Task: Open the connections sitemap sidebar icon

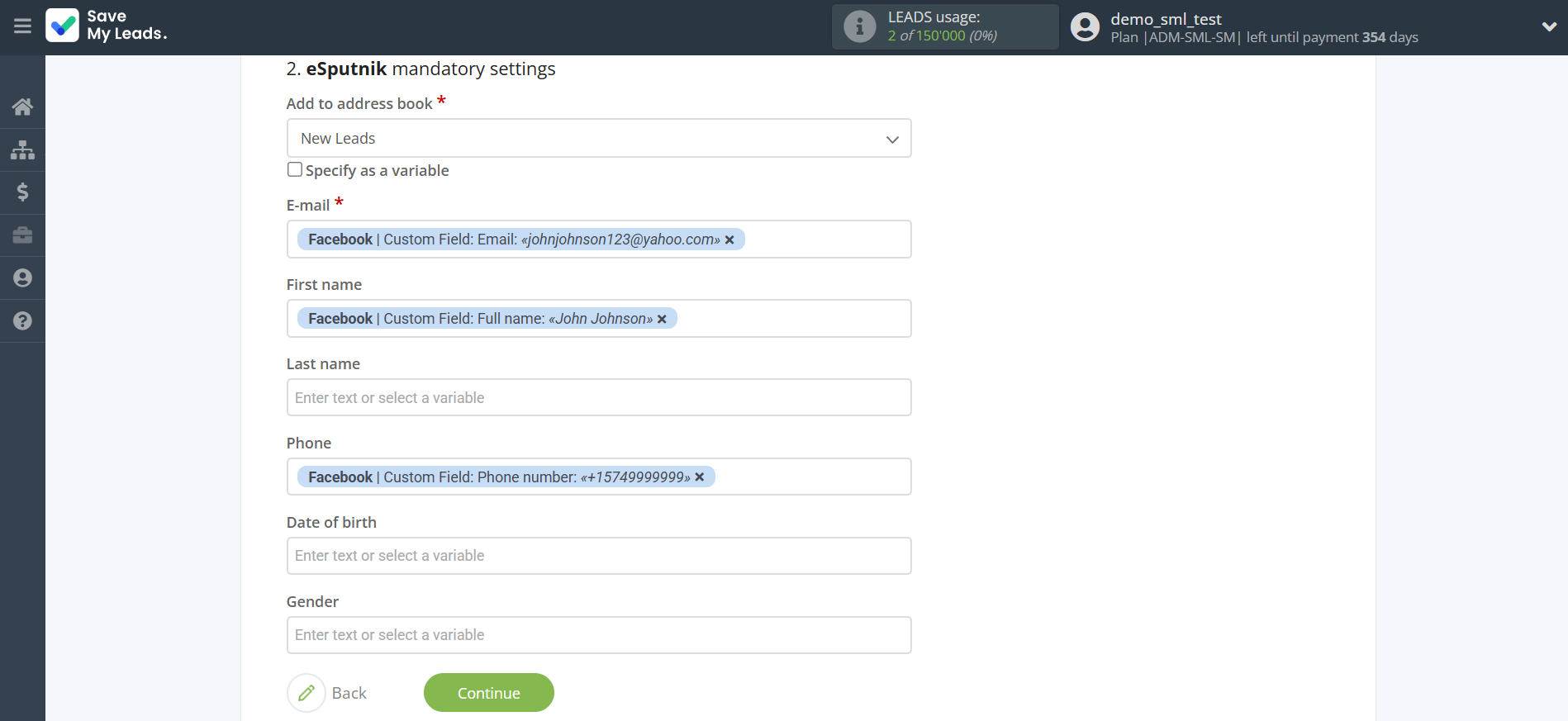Action: [22, 149]
